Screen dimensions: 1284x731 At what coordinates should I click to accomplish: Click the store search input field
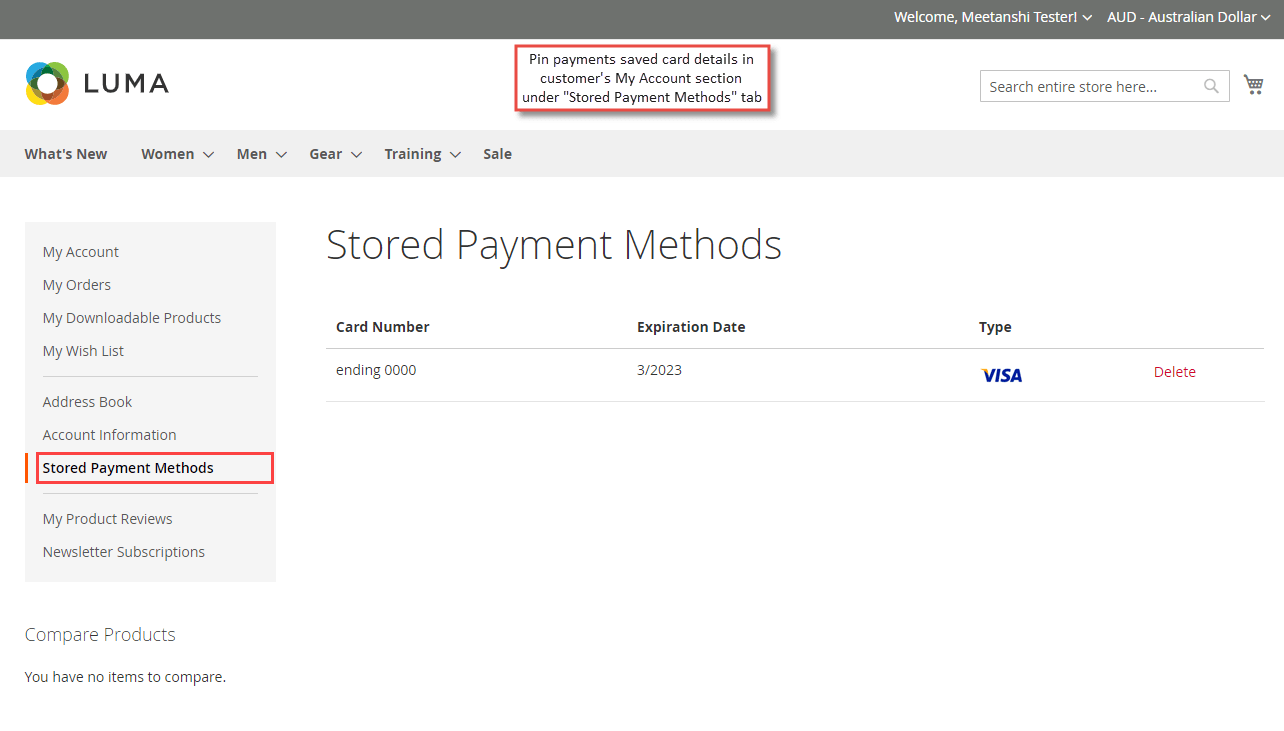click(x=1090, y=86)
